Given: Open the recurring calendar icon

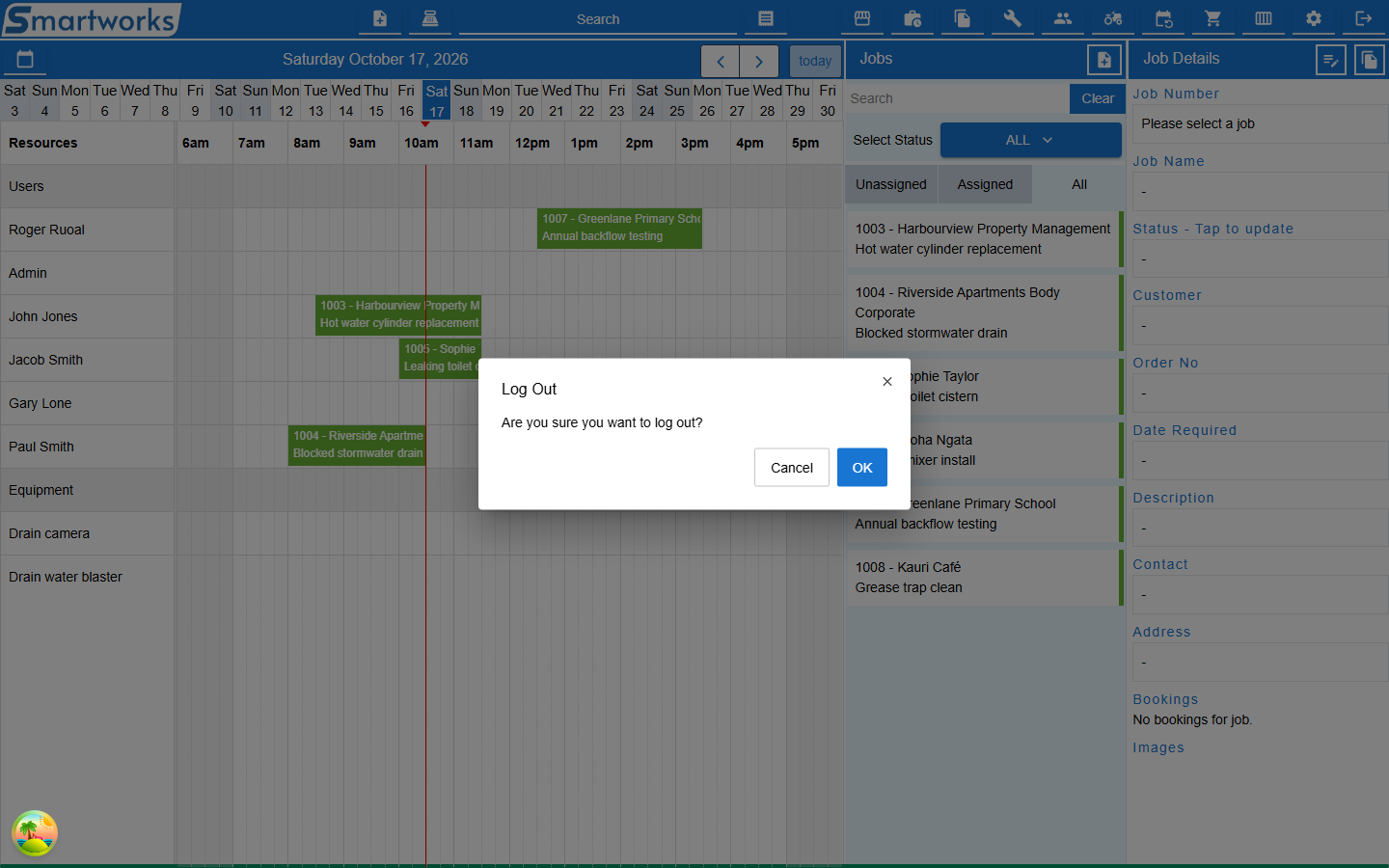Looking at the screenshot, I should pyautogui.click(x=1163, y=18).
